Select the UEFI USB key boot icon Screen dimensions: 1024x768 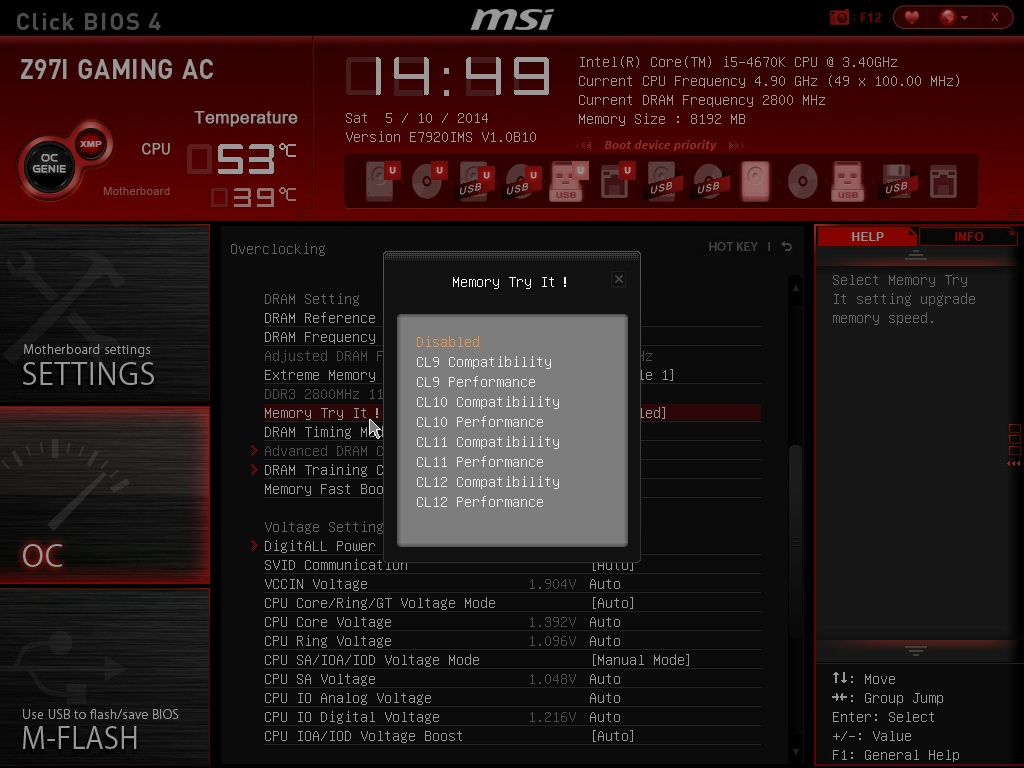568,181
